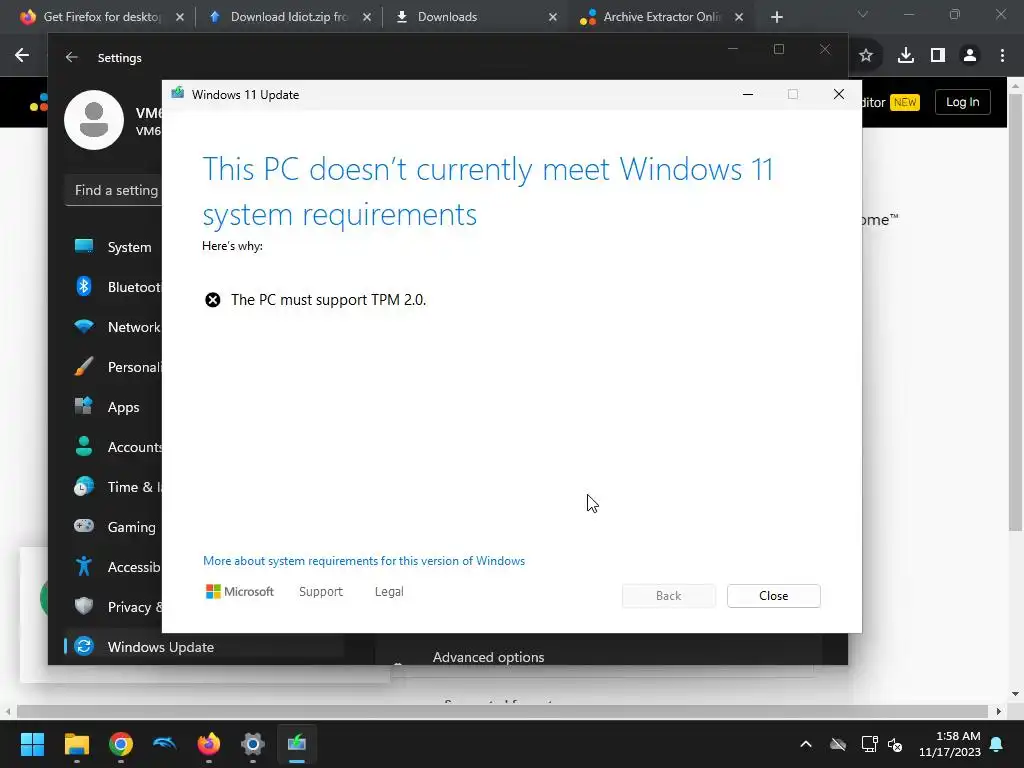This screenshot has height=768, width=1024.
Task: Click the muted volume tray icon
Action: point(895,744)
